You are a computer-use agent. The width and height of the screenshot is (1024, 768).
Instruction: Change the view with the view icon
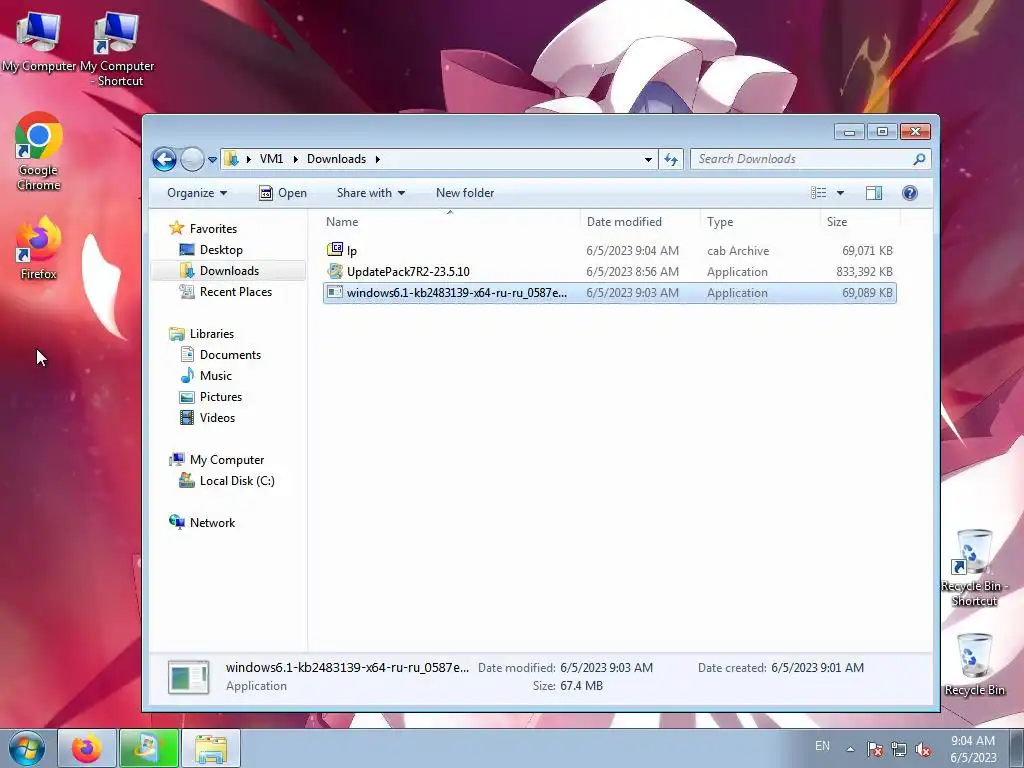click(819, 193)
